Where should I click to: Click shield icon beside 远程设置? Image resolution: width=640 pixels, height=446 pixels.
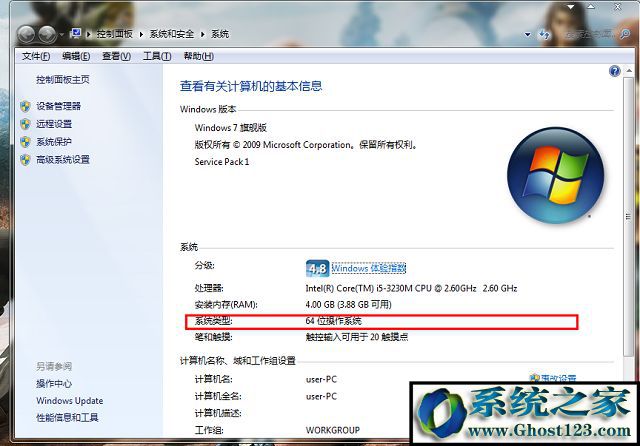pyautogui.click(x=25, y=124)
